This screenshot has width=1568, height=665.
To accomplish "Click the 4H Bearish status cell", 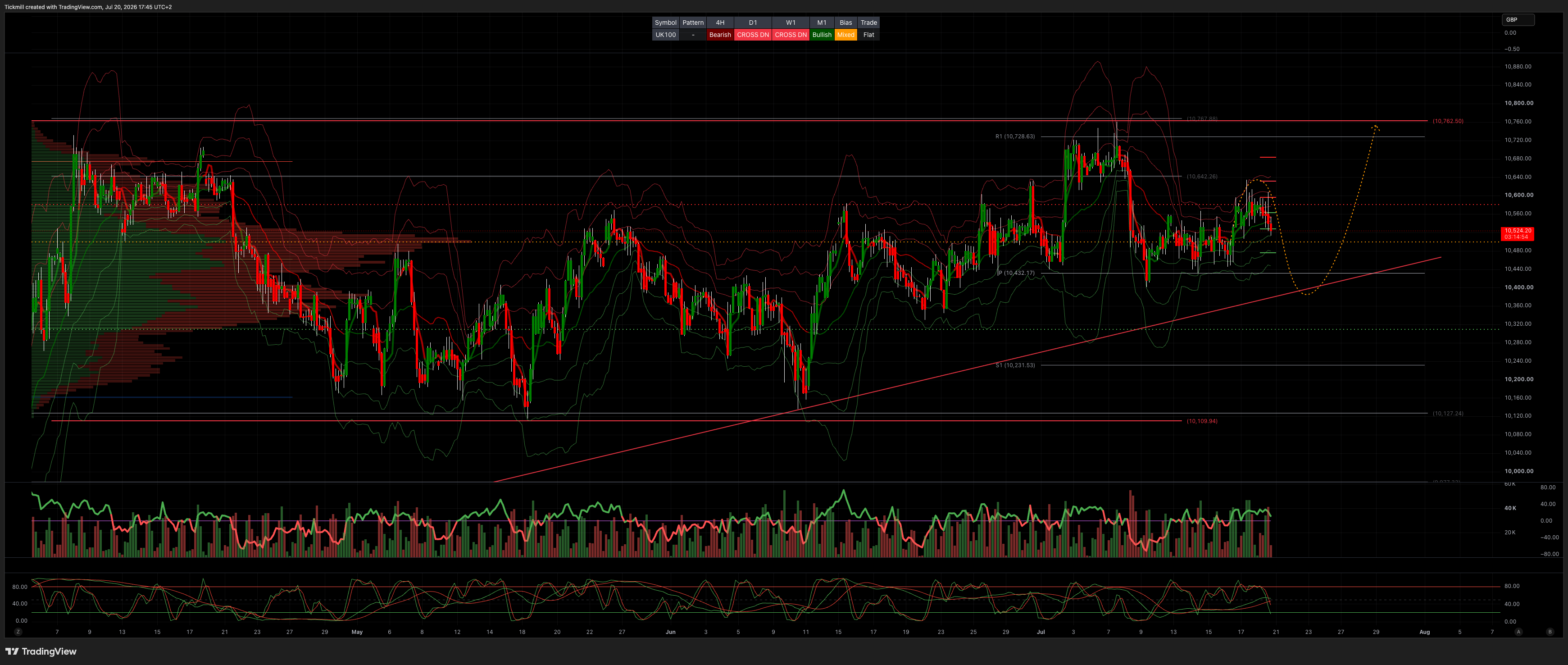I will click(720, 35).
